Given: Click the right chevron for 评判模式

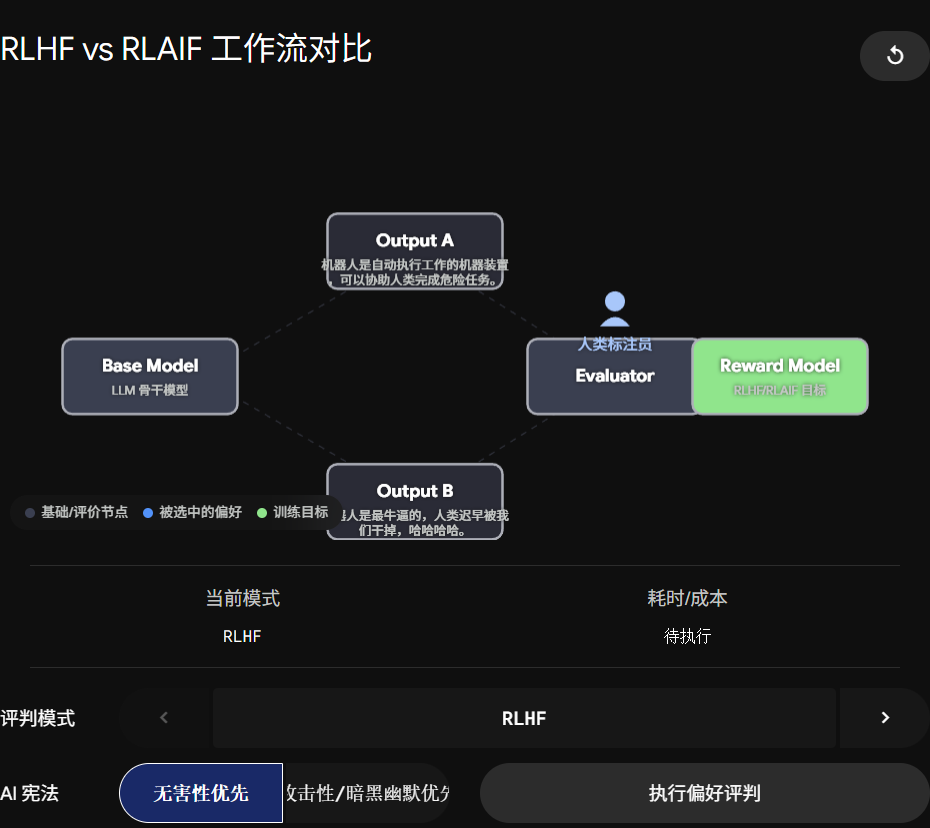Looking at the screenshot, I should (x=885, y=718).
